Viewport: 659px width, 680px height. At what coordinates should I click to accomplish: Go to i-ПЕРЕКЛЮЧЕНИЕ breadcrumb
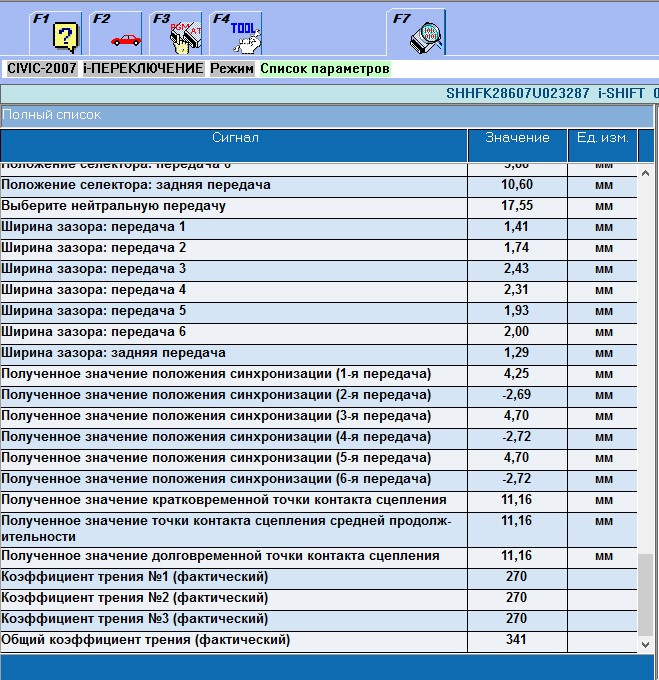tap(144, 69)
